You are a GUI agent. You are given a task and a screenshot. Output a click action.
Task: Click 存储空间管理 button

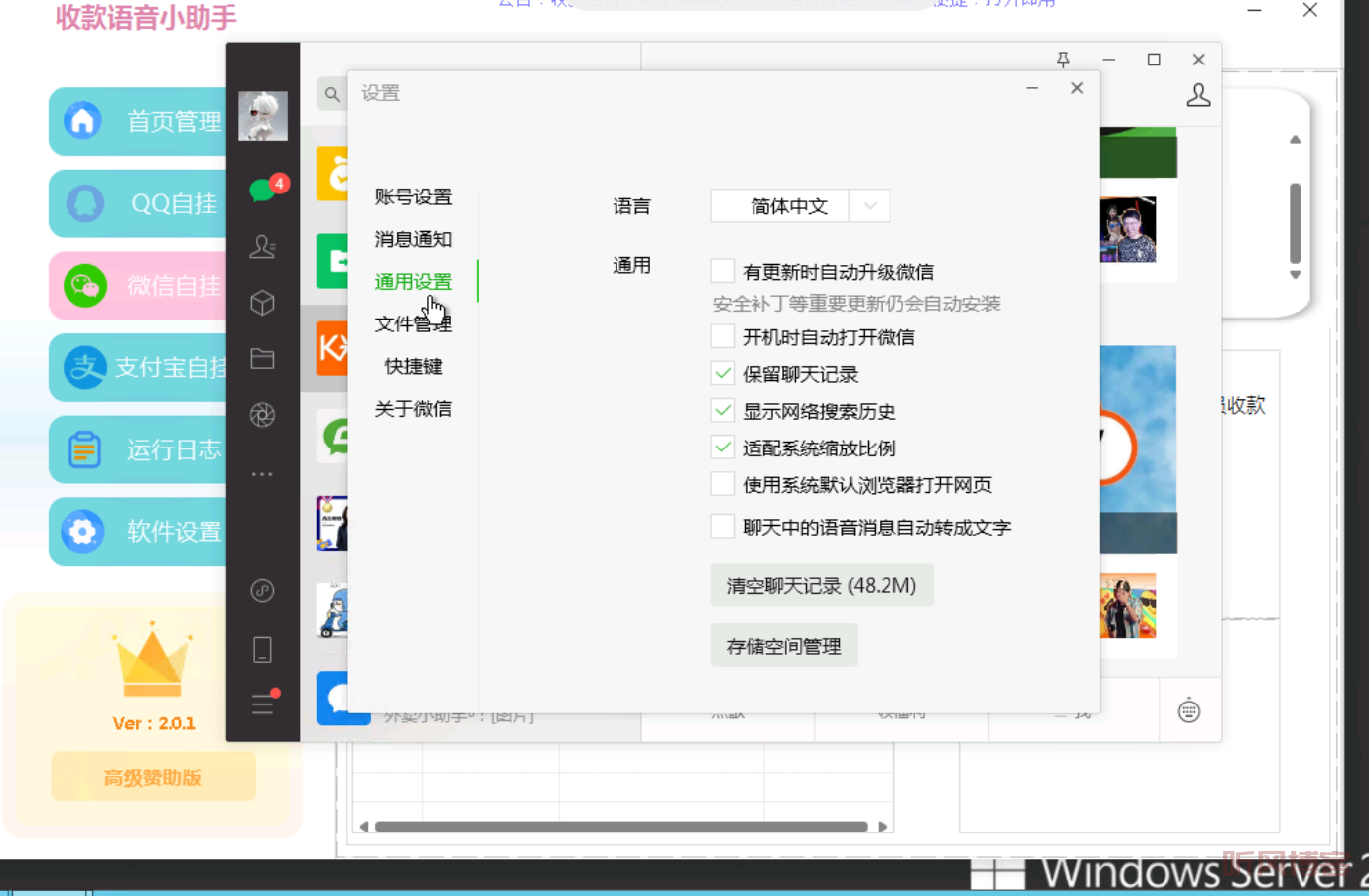[783, 646]
